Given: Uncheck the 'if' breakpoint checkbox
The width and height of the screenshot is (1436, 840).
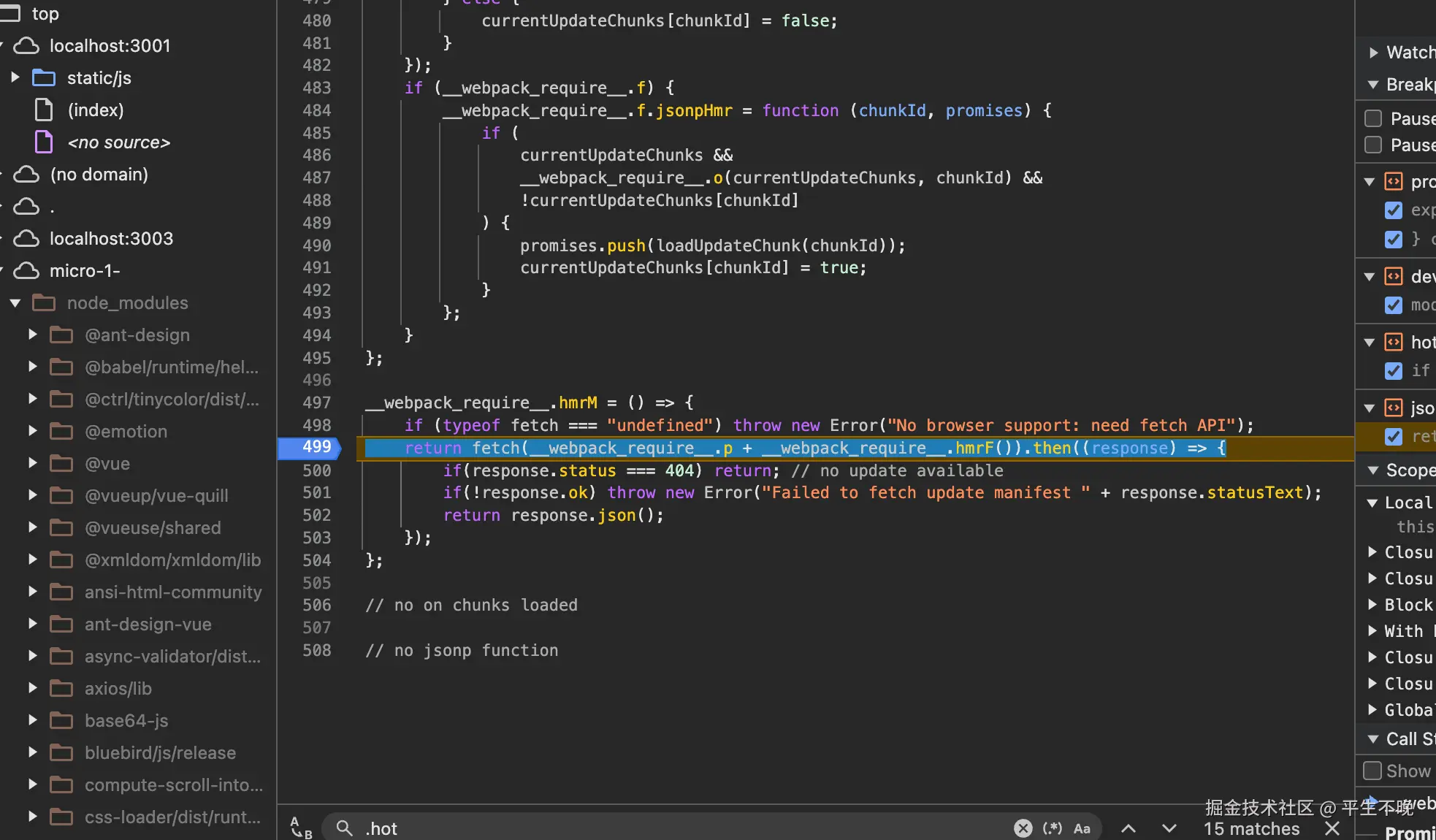Looking at the screenshot, I should [x=1393, y=371].
